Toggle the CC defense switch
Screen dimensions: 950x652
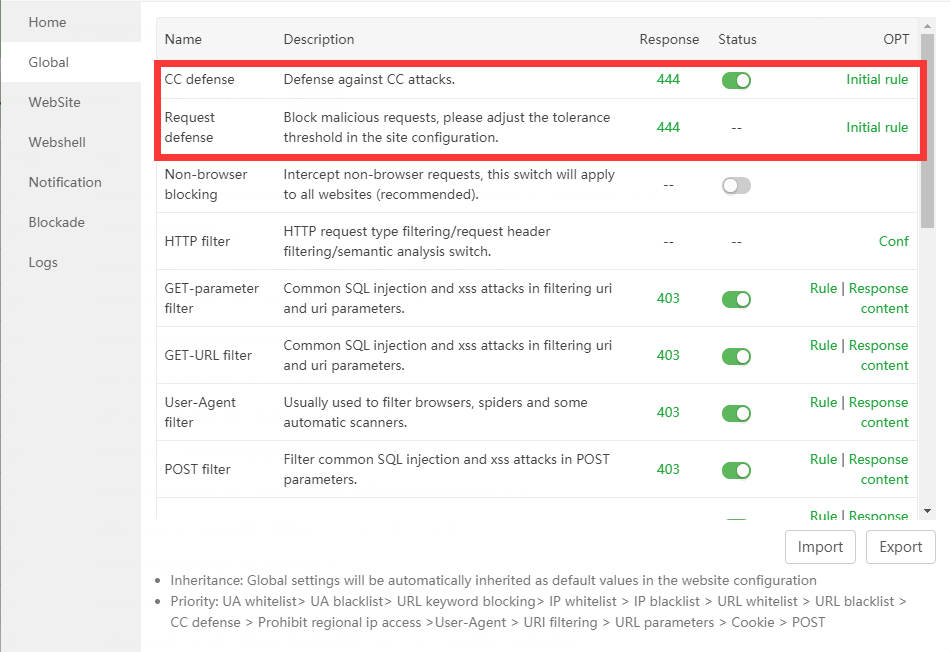pos(736,80)
